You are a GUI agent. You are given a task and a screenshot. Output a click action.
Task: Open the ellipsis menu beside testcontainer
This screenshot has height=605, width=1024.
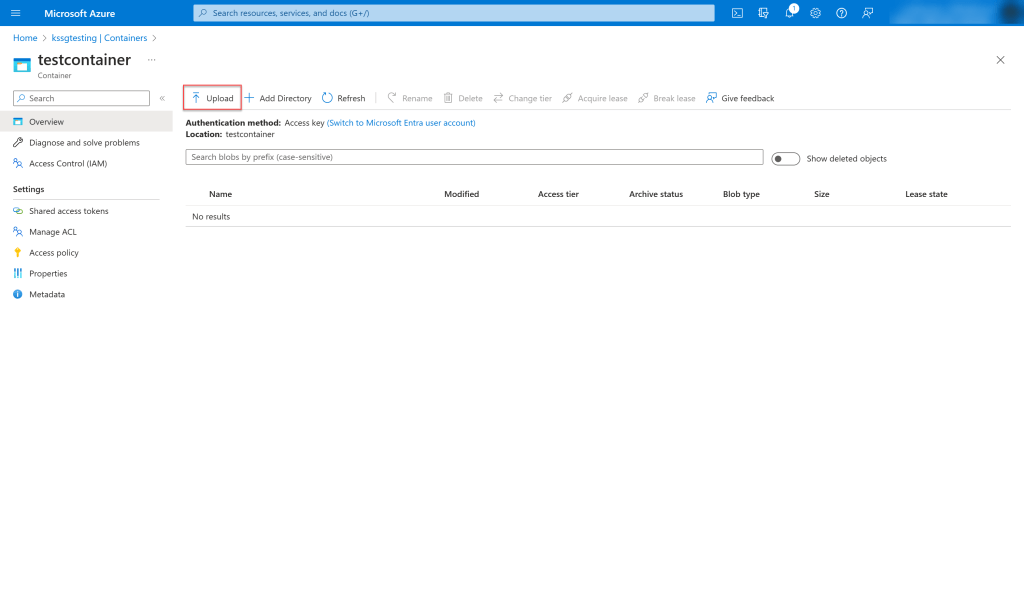(152, 60)
